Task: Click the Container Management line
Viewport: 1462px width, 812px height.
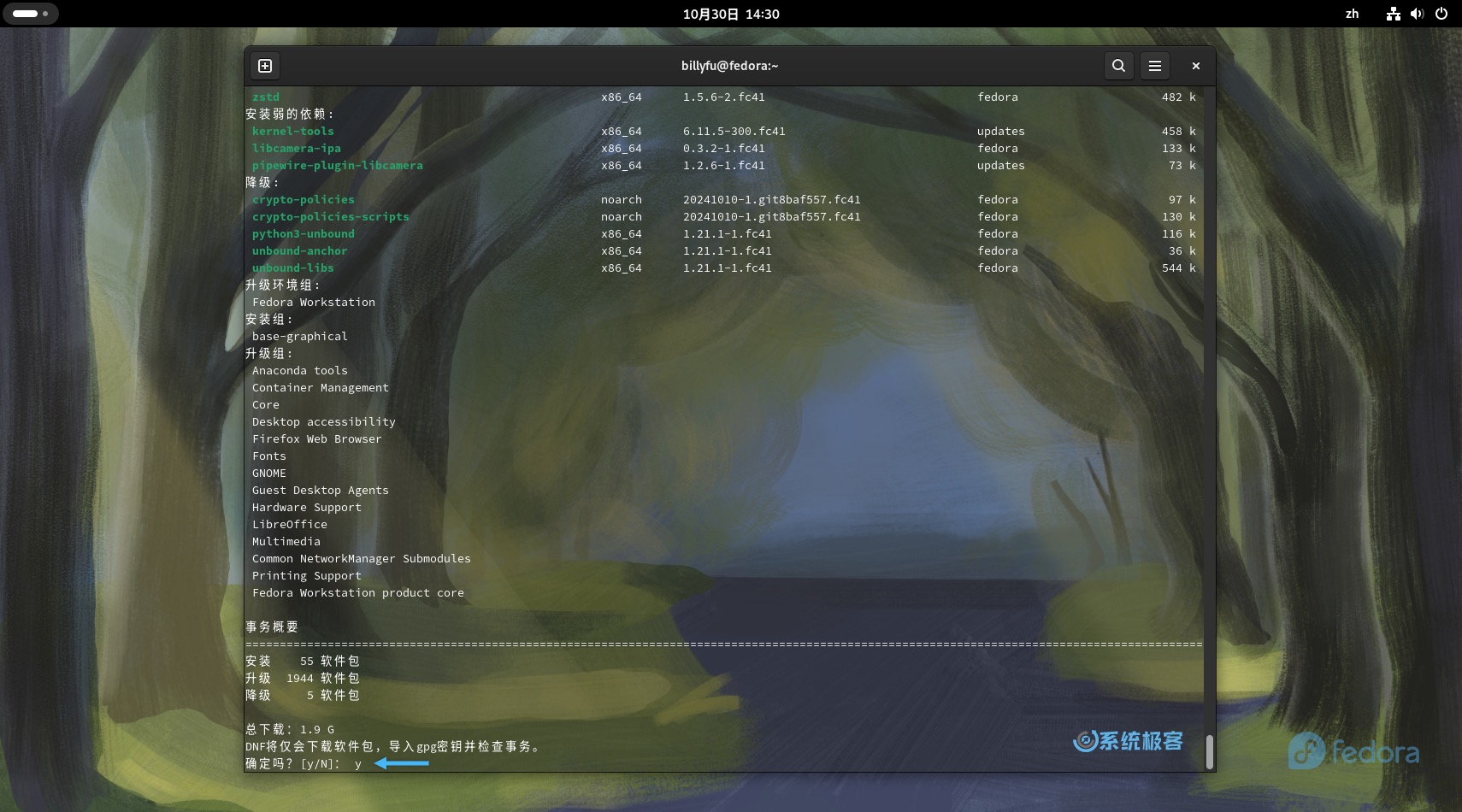Action: 321,387
